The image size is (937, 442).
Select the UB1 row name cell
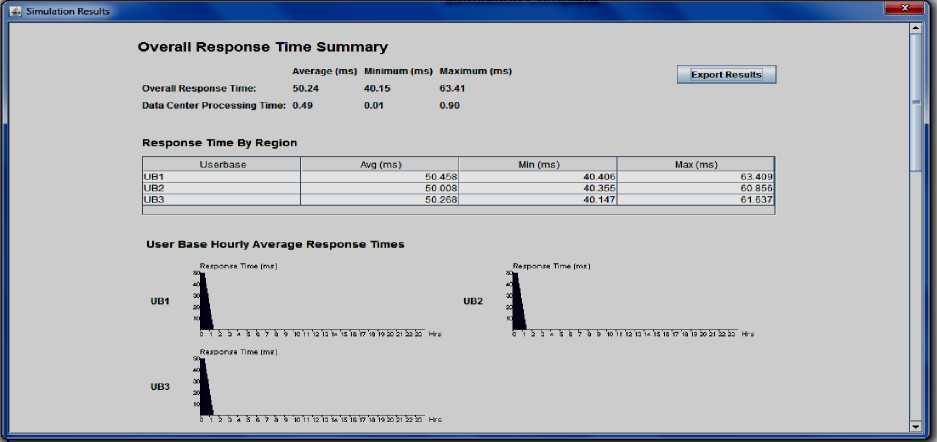point(222,177)
